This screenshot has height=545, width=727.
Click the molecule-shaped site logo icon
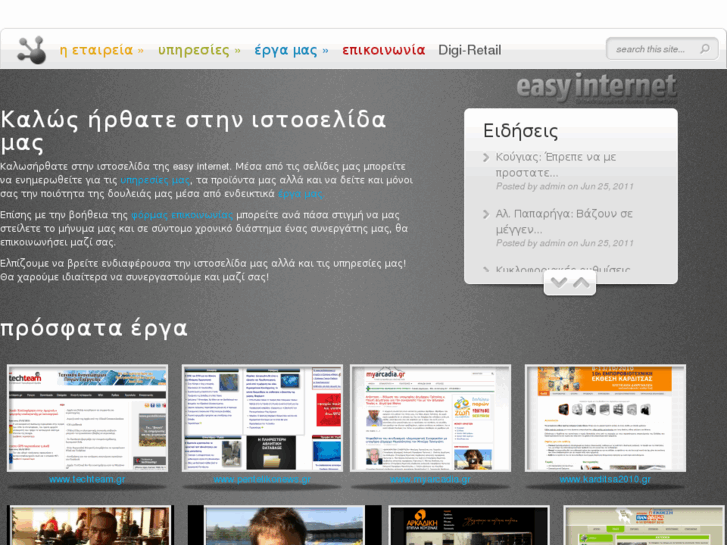32,50
